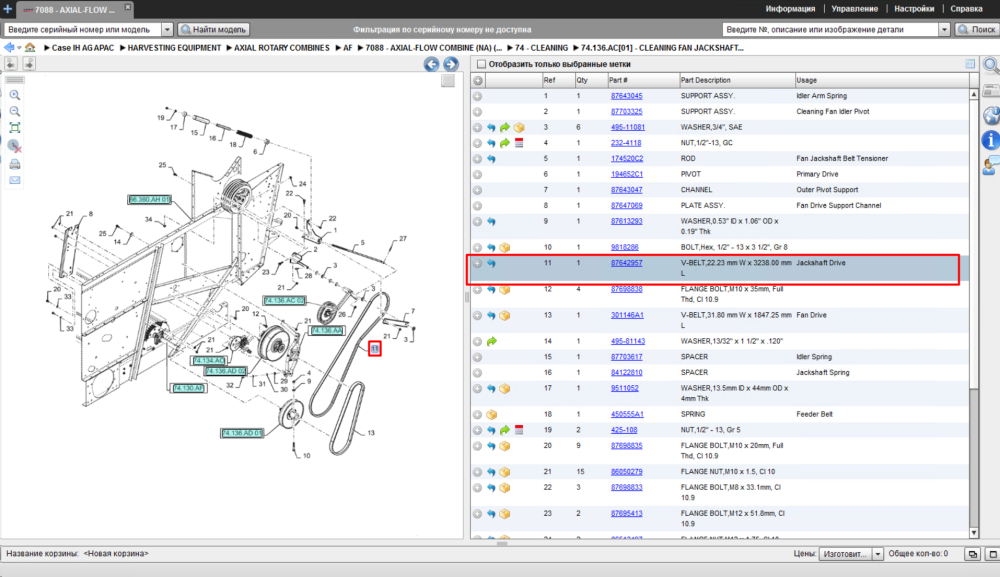Open part number 301146A1 link
The image size is (1000, 577).
tap(627, 316)
